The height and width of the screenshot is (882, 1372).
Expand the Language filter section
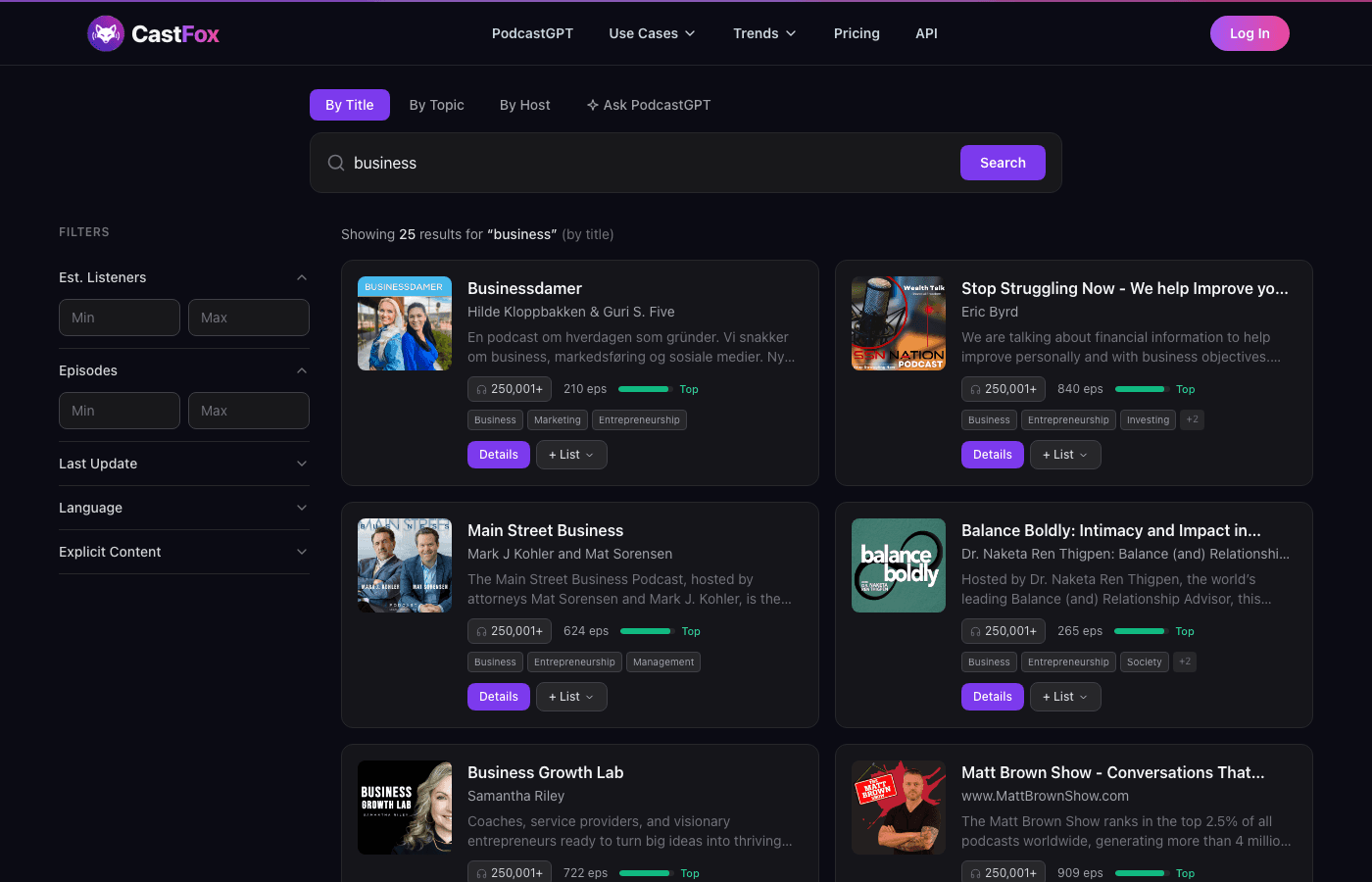183,508
